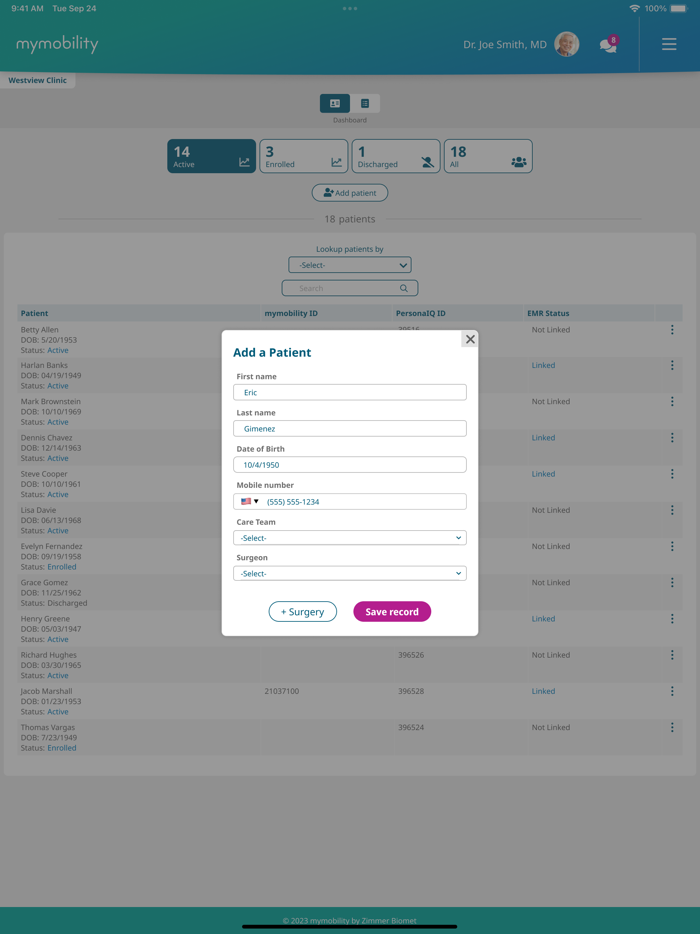Click the Wi-Fi status icon
Viewport: 700px width, 934px height.
pyautogui.click(x=634, y=8)
